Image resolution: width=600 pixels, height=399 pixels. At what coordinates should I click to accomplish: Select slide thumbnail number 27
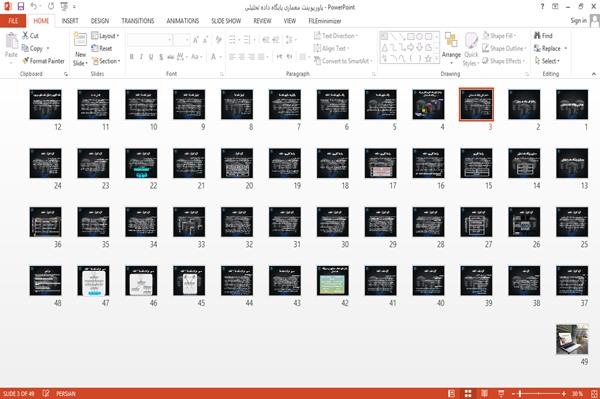coord(476,222)
